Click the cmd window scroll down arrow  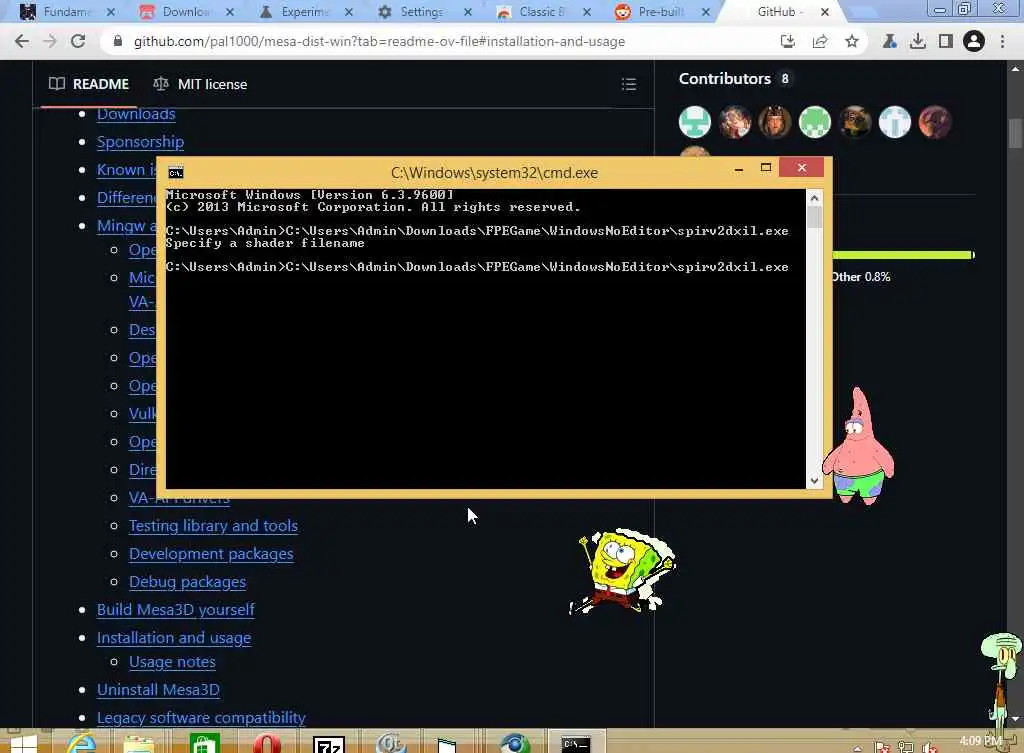pos(814,481)
